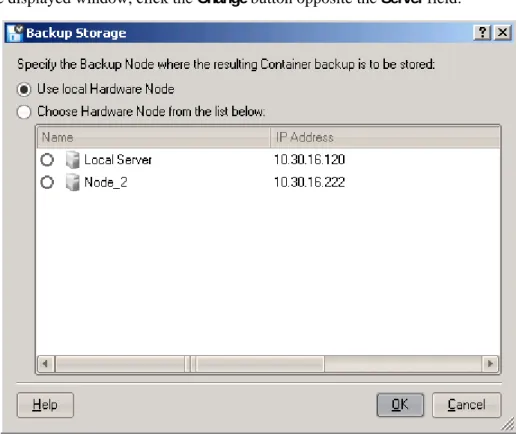Click the Node_2 server icon

pos(72,182)
